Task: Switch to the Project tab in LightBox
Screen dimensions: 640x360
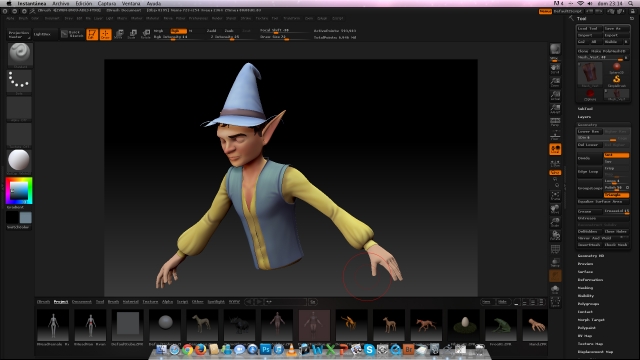Action: (x=61, y=302)
